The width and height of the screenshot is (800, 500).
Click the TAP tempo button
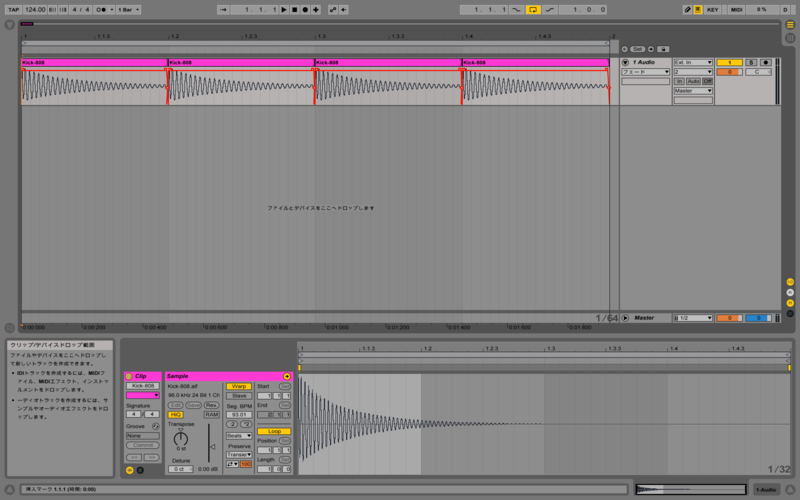(13, 10)
